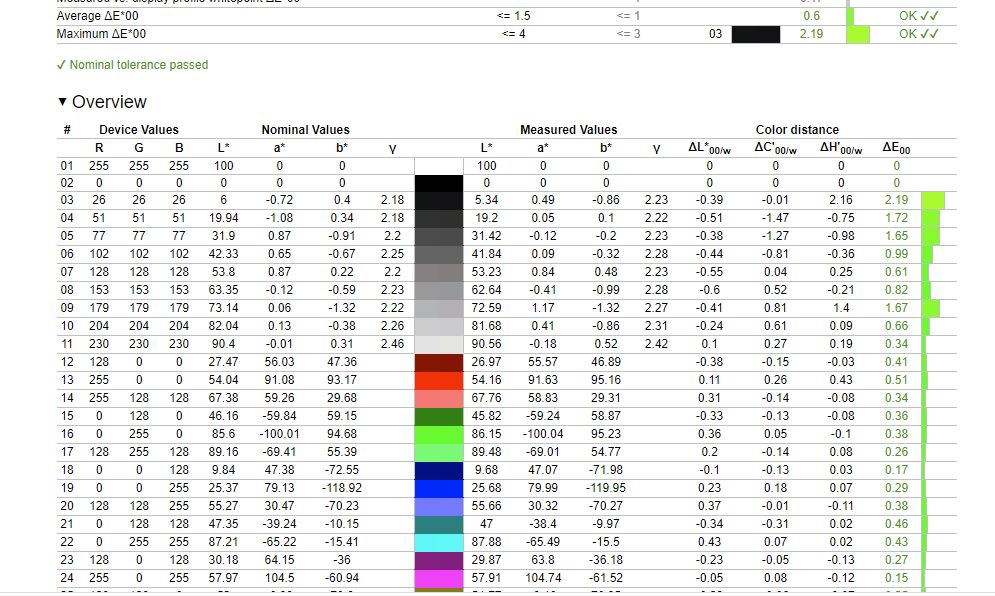This screenshot has width=995, height=596.
Task: Click the OK checkmarks in Maximum ΔE*00 row
Action: pyautogui.click(x=918, y=34)
